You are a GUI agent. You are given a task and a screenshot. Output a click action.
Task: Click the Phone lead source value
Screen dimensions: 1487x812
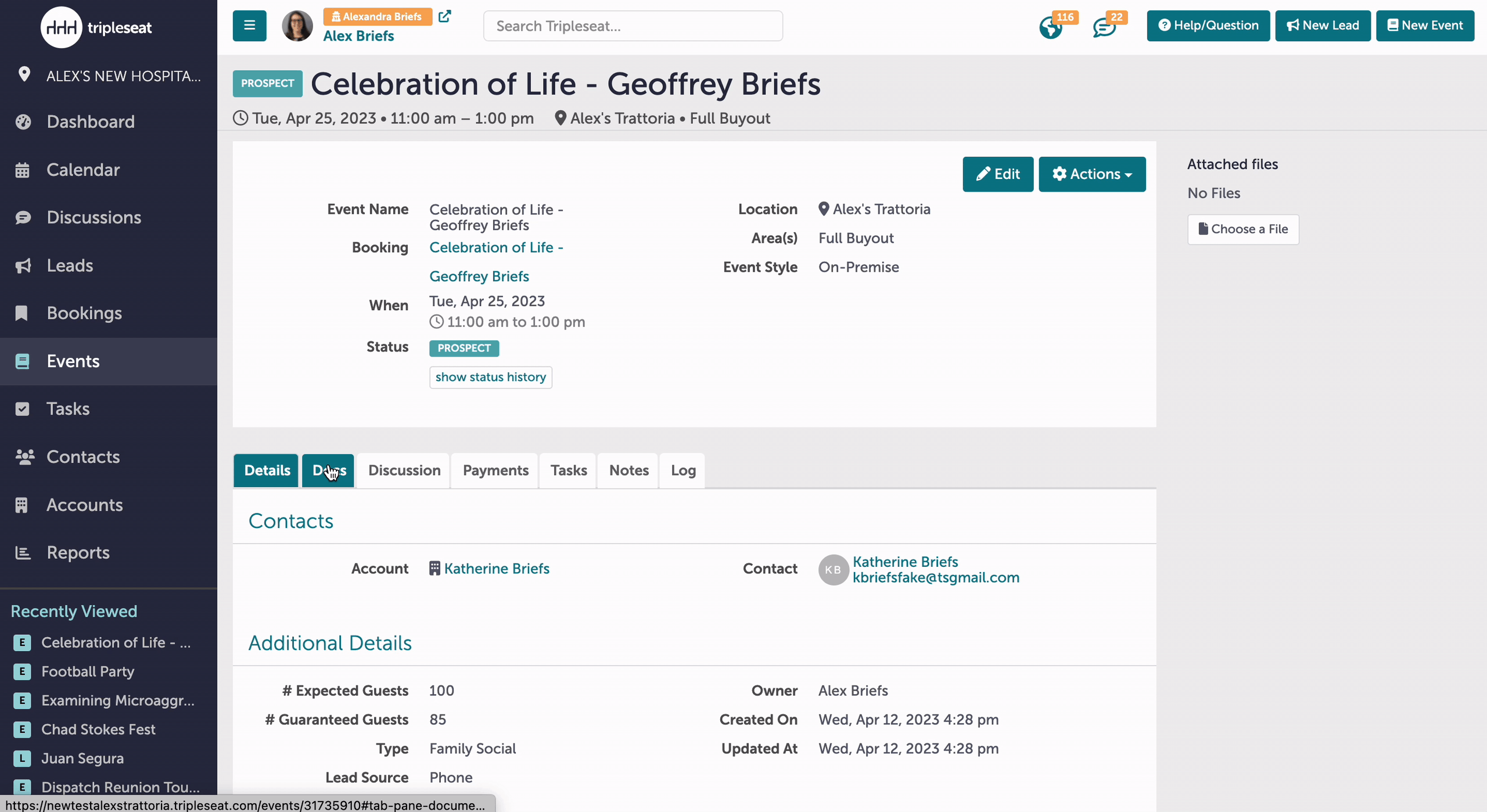coord(451,778)
